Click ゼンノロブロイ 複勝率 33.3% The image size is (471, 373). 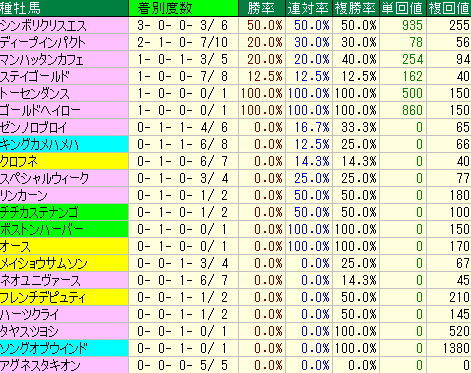click(x=359, y=127)
